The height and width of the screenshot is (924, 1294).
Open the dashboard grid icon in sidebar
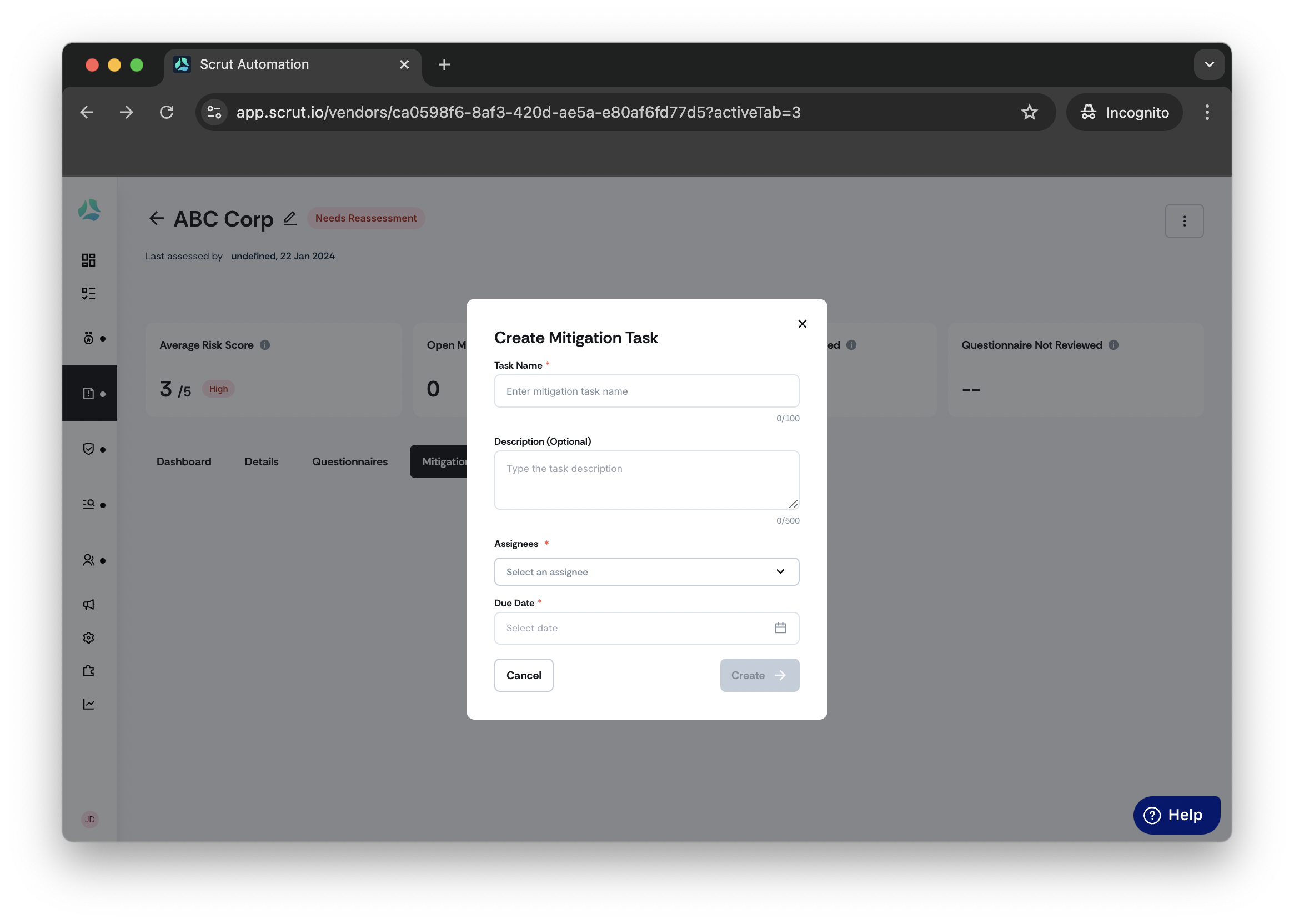pyautogui.click(x=88, y=260)
